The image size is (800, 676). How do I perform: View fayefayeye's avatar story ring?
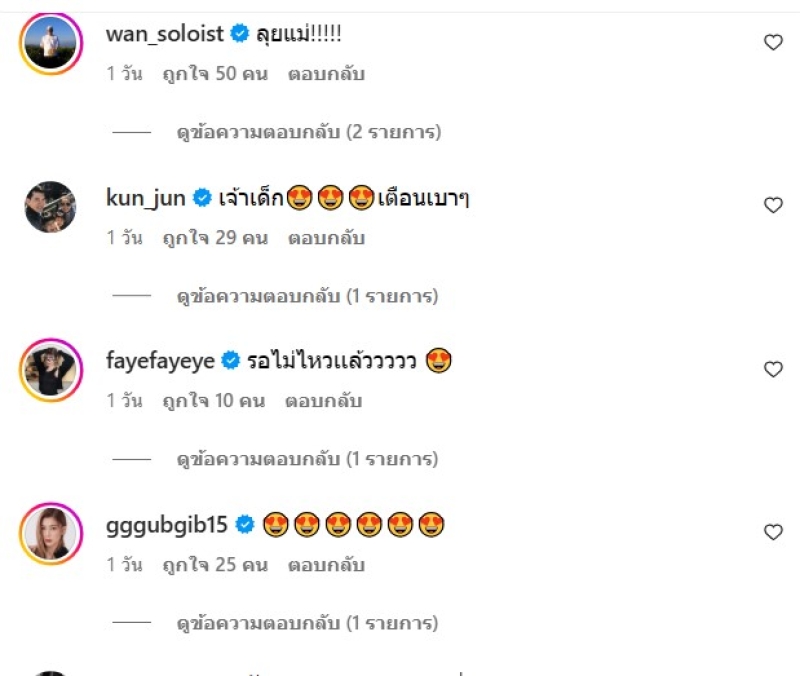[x=50, y=371]
